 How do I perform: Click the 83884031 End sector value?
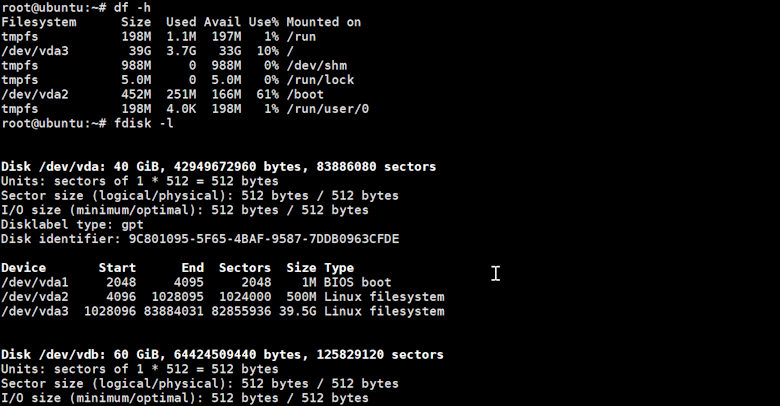pyautogui.click(x=174, y=311)
